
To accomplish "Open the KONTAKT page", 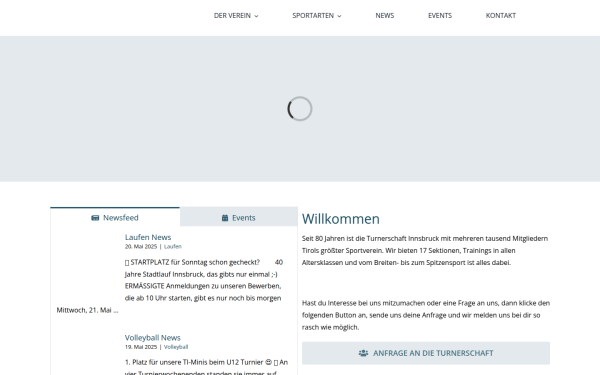I will point(501,16).
